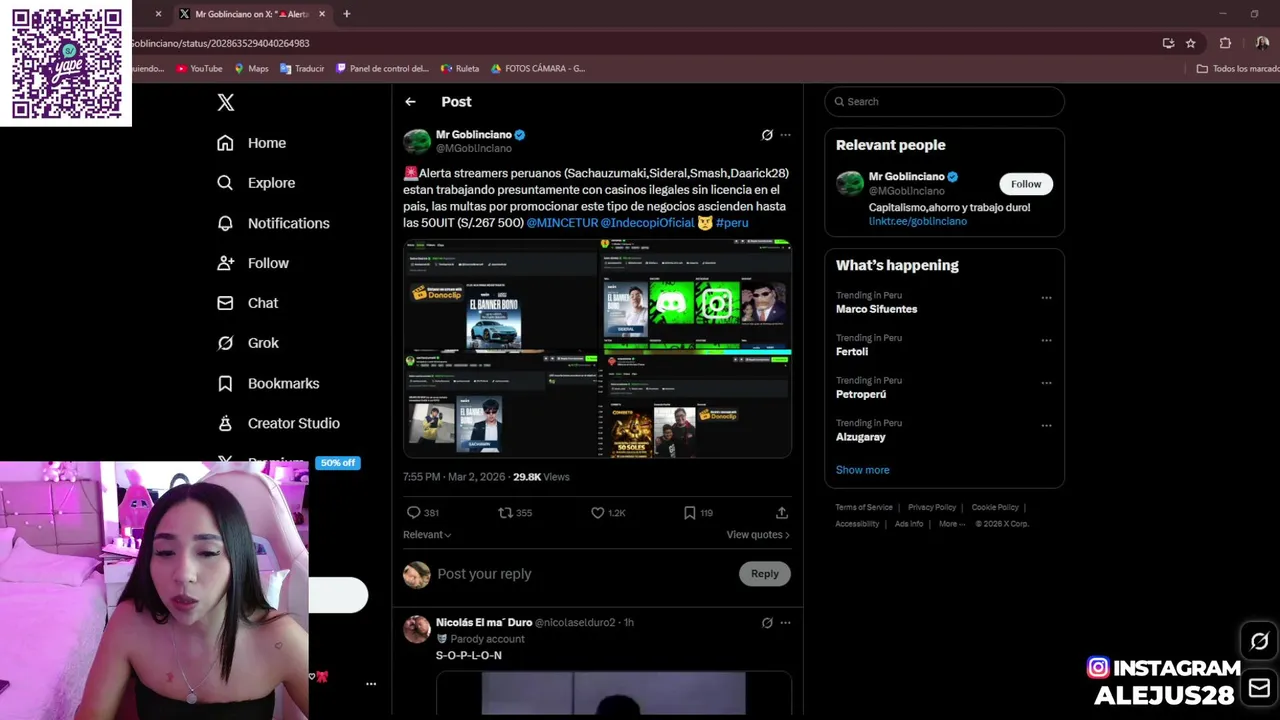This screenshot has height=720, width=1280.
Task: Open Nicolás El ma' Duro profile name
Action: pos(484,622)
